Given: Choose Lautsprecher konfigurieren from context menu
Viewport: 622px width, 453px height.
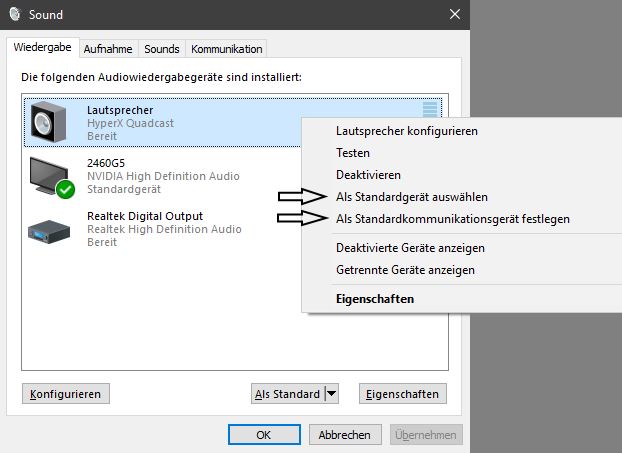Looking at the screenshot, I should click(407, 131).
